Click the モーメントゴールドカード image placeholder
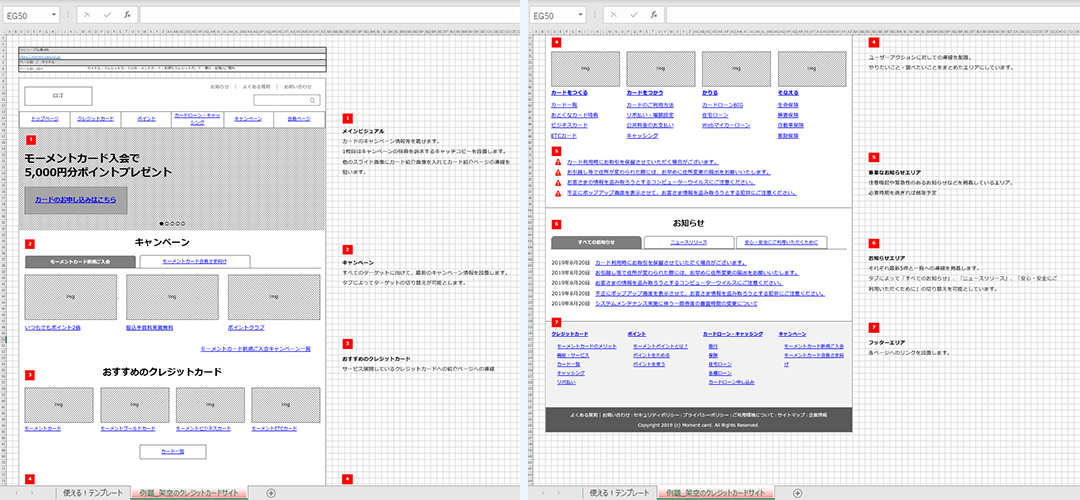Viewport: 1080px width, 500px height. (133, 404)
